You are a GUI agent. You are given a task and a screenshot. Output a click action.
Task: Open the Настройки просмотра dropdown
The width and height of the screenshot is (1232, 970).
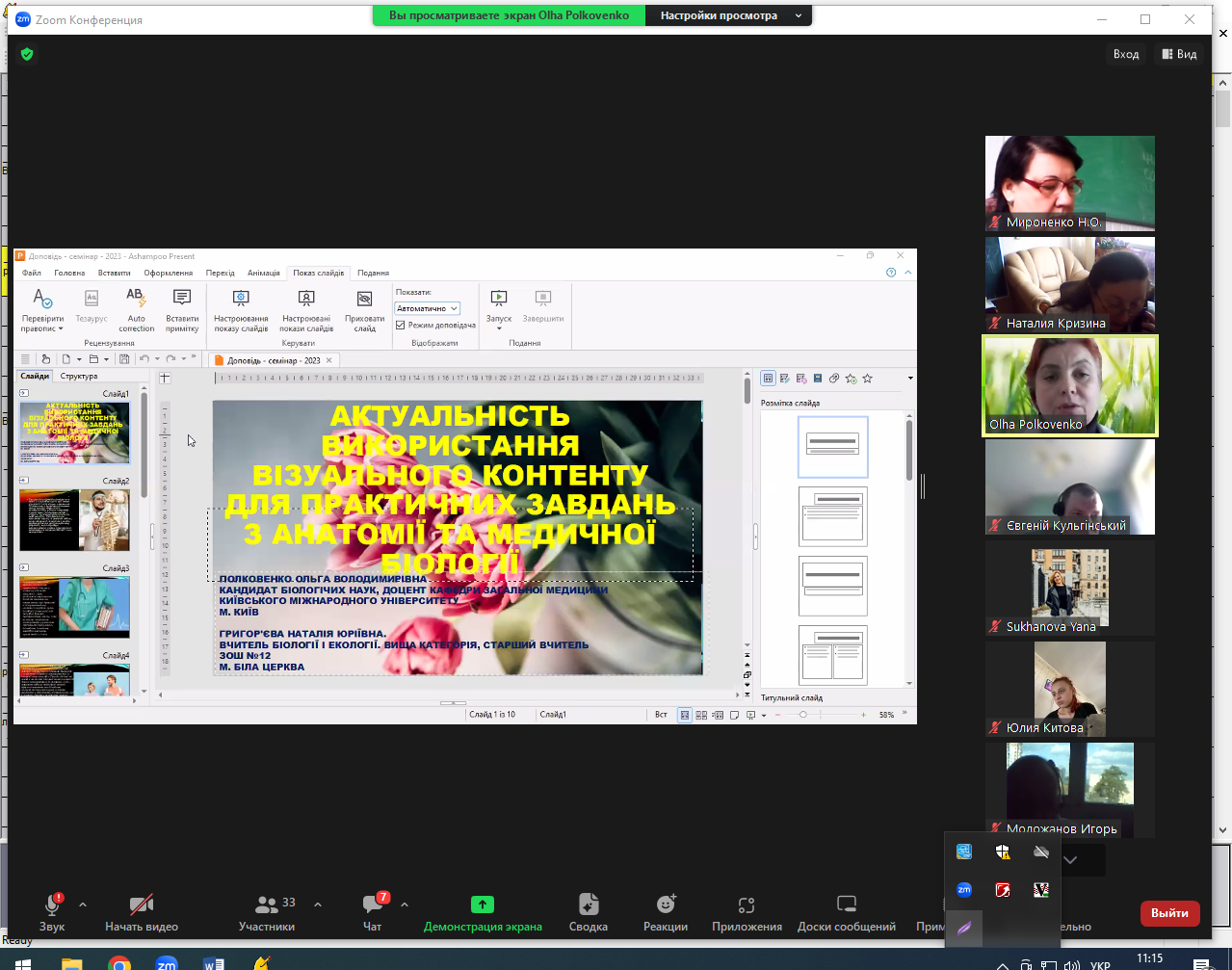tap(729, 15)
